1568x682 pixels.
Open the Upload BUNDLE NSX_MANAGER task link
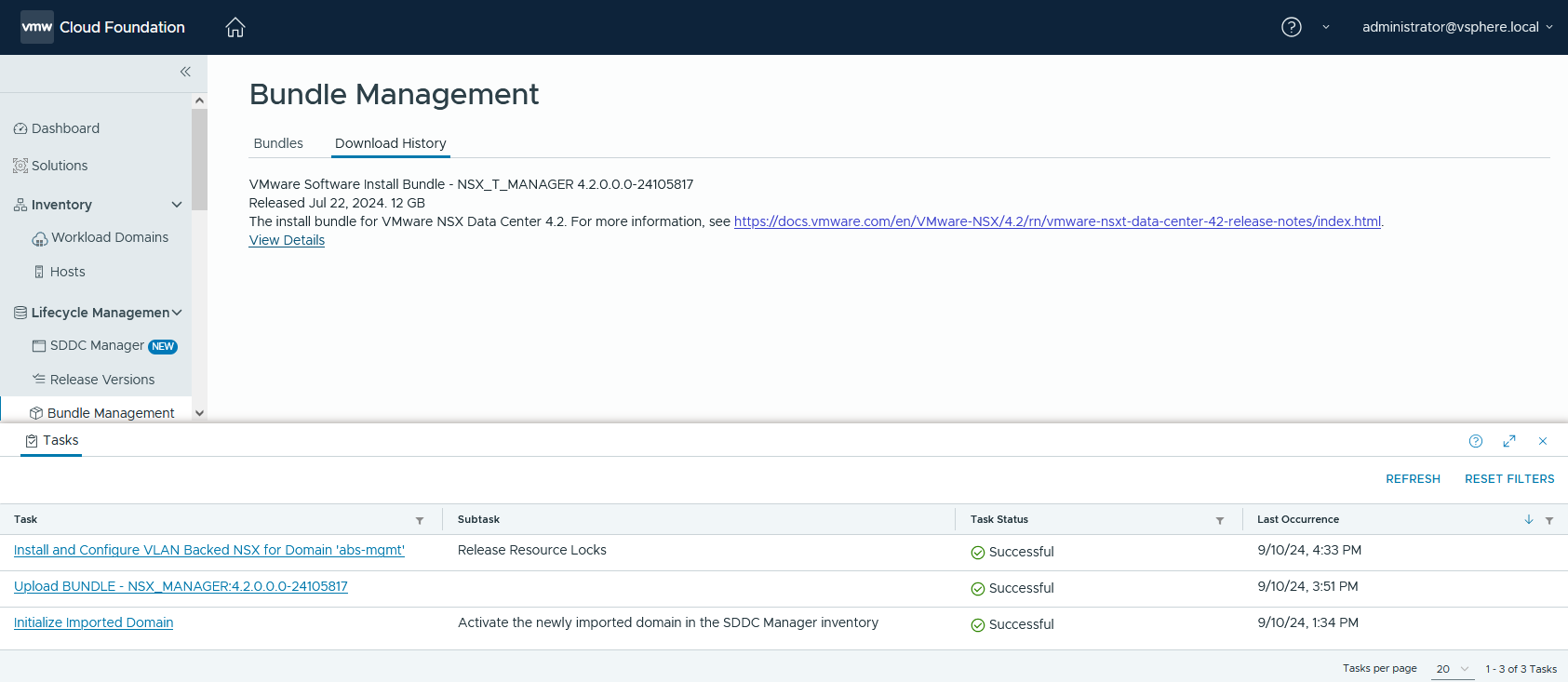[181, 586]
